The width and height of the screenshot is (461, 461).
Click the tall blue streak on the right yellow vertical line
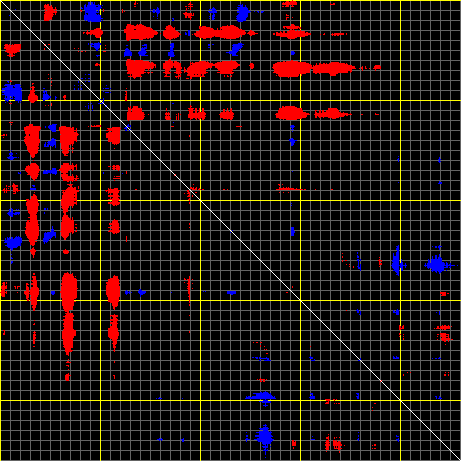coord(397,261)
